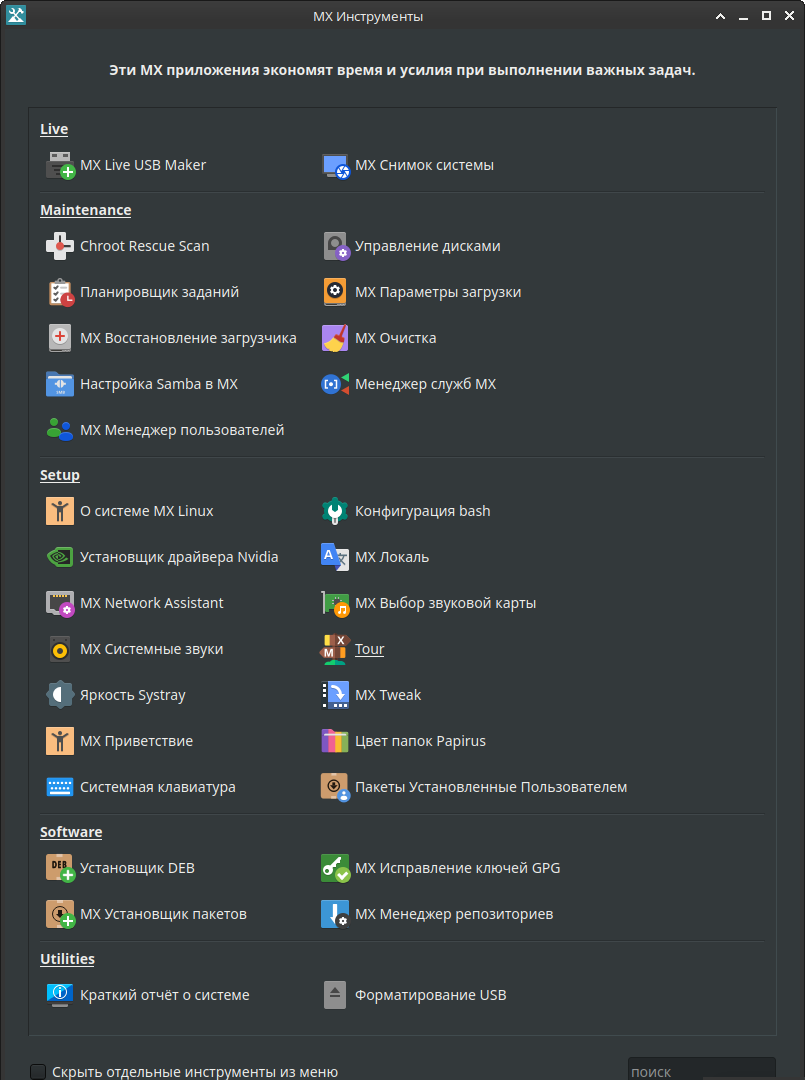The image size is (805, 1080).
Task: Click the Setup section heading
Action: [x=60, y=475]
